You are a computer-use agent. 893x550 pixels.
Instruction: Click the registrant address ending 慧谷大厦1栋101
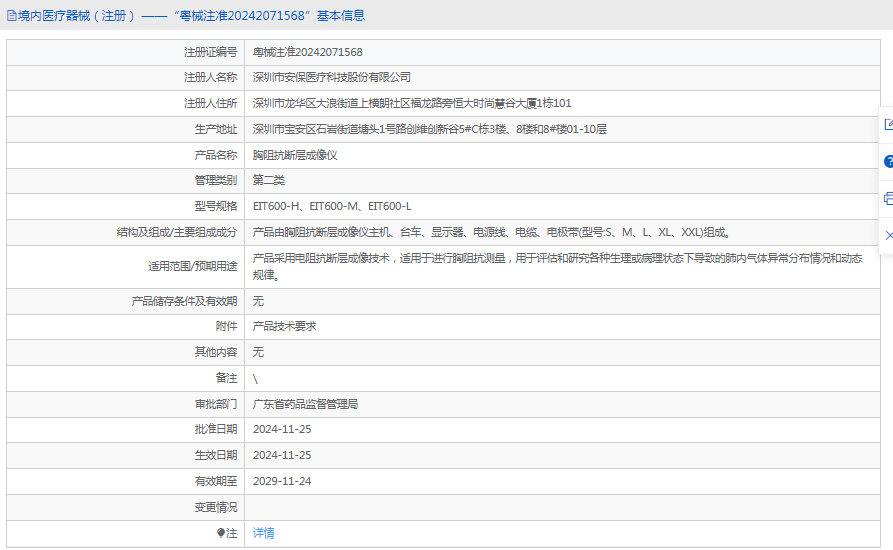point(412,103)
